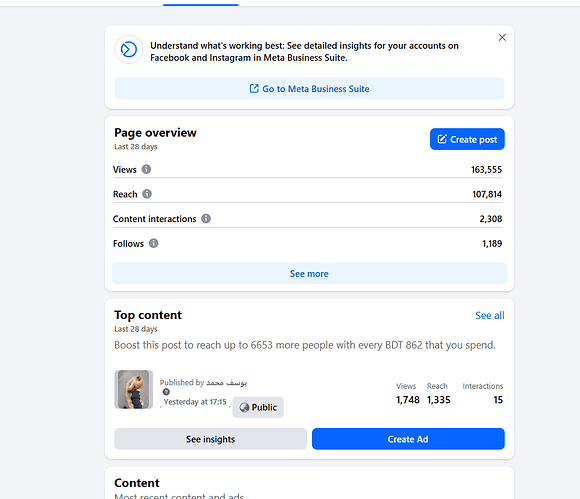Select the active tab with blue underline
Viewport: 580px width, 499px height.
[x=201, y=3]
